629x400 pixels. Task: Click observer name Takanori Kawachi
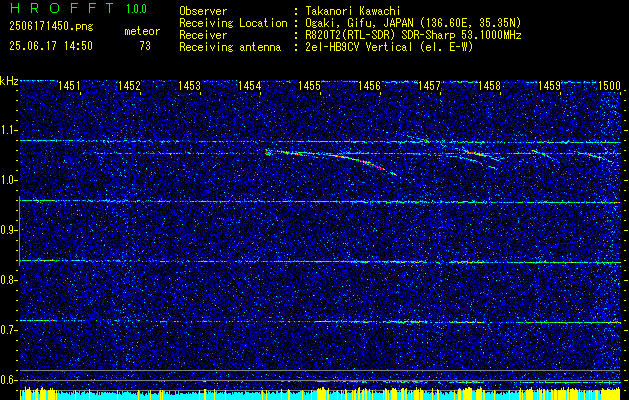(x=353, y=11)
